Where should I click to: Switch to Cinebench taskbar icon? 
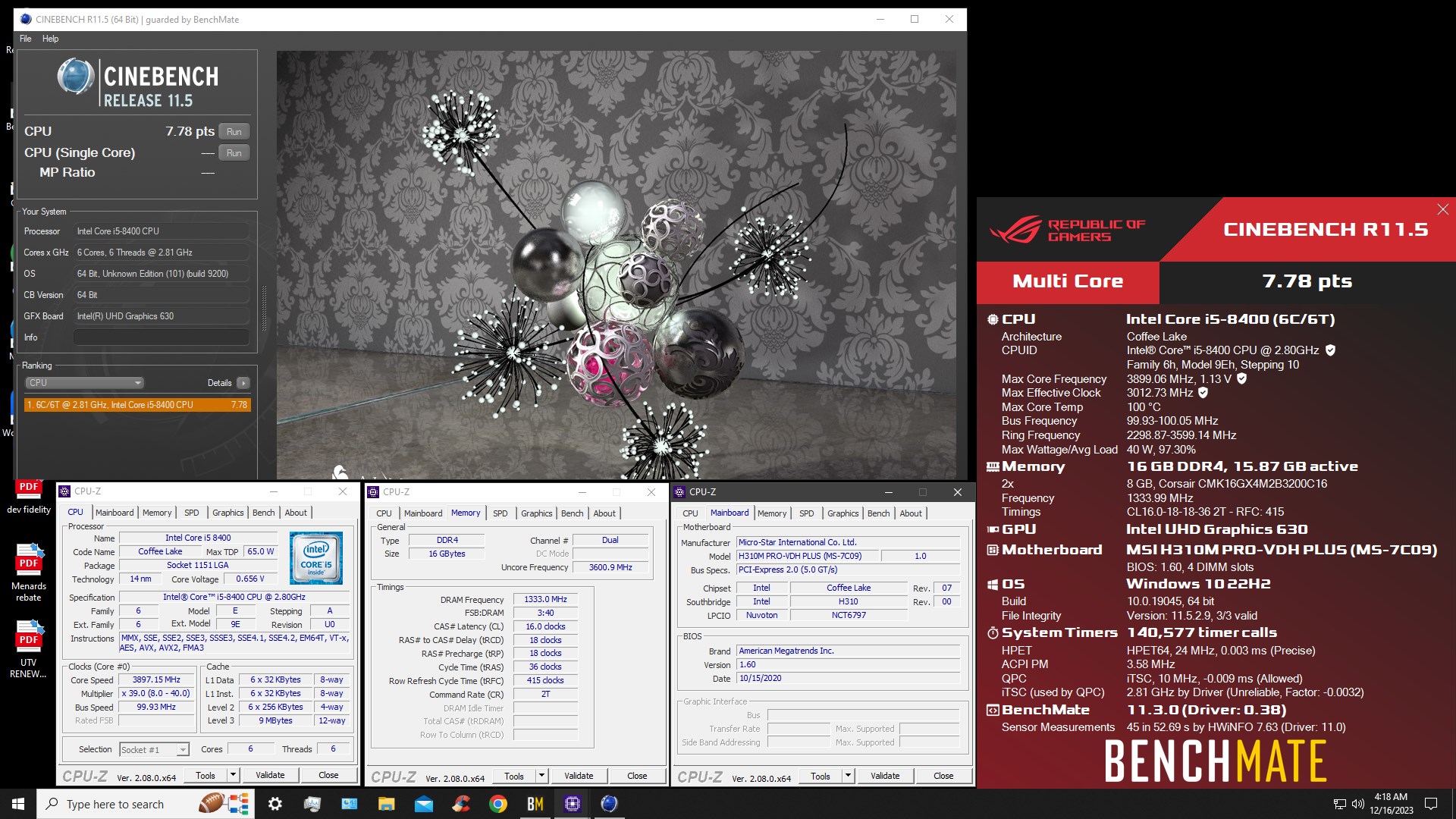pyautogui.click(x=610, y=804)
